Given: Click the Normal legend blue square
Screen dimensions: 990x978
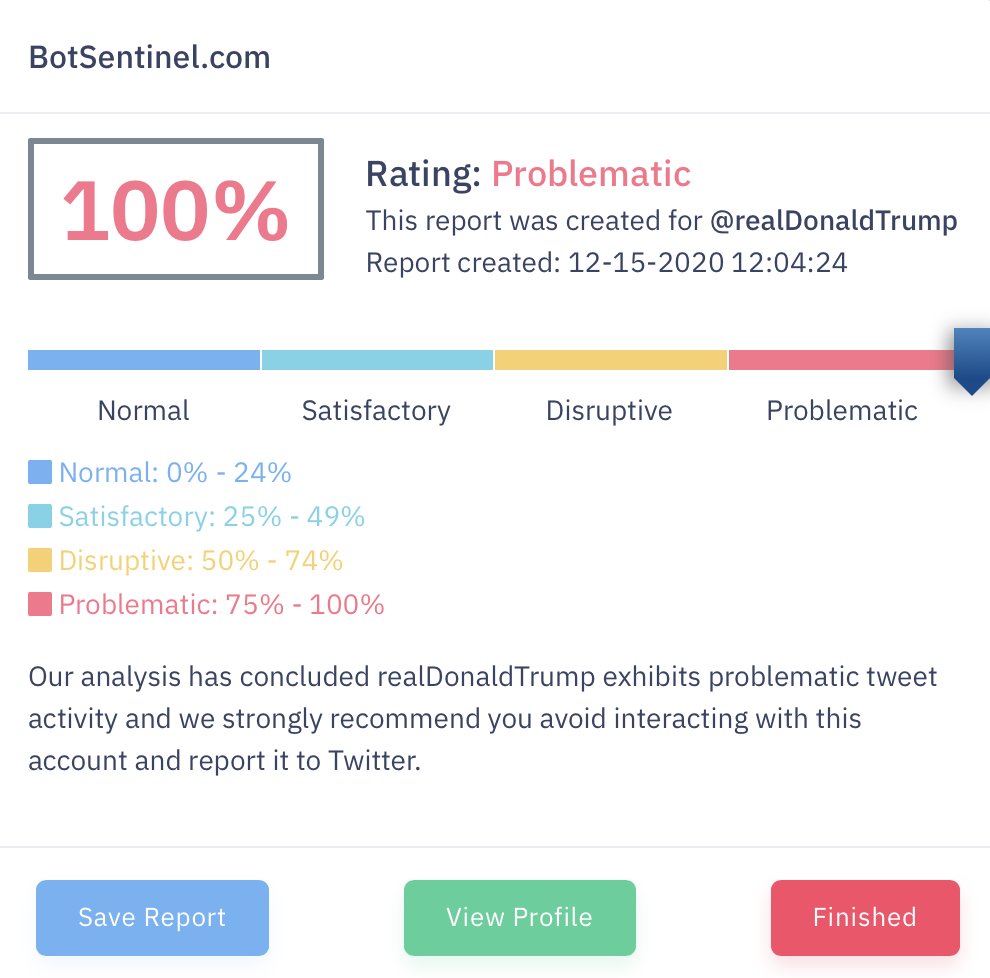Looking at the screenshot, I should click(40, 472).
